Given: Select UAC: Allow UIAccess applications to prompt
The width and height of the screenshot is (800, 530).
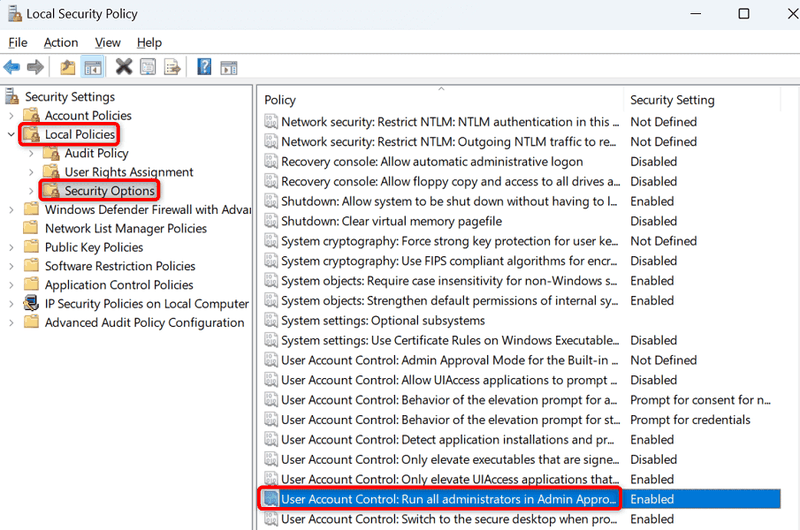Looking at the screenshot, I should [449, 380].
